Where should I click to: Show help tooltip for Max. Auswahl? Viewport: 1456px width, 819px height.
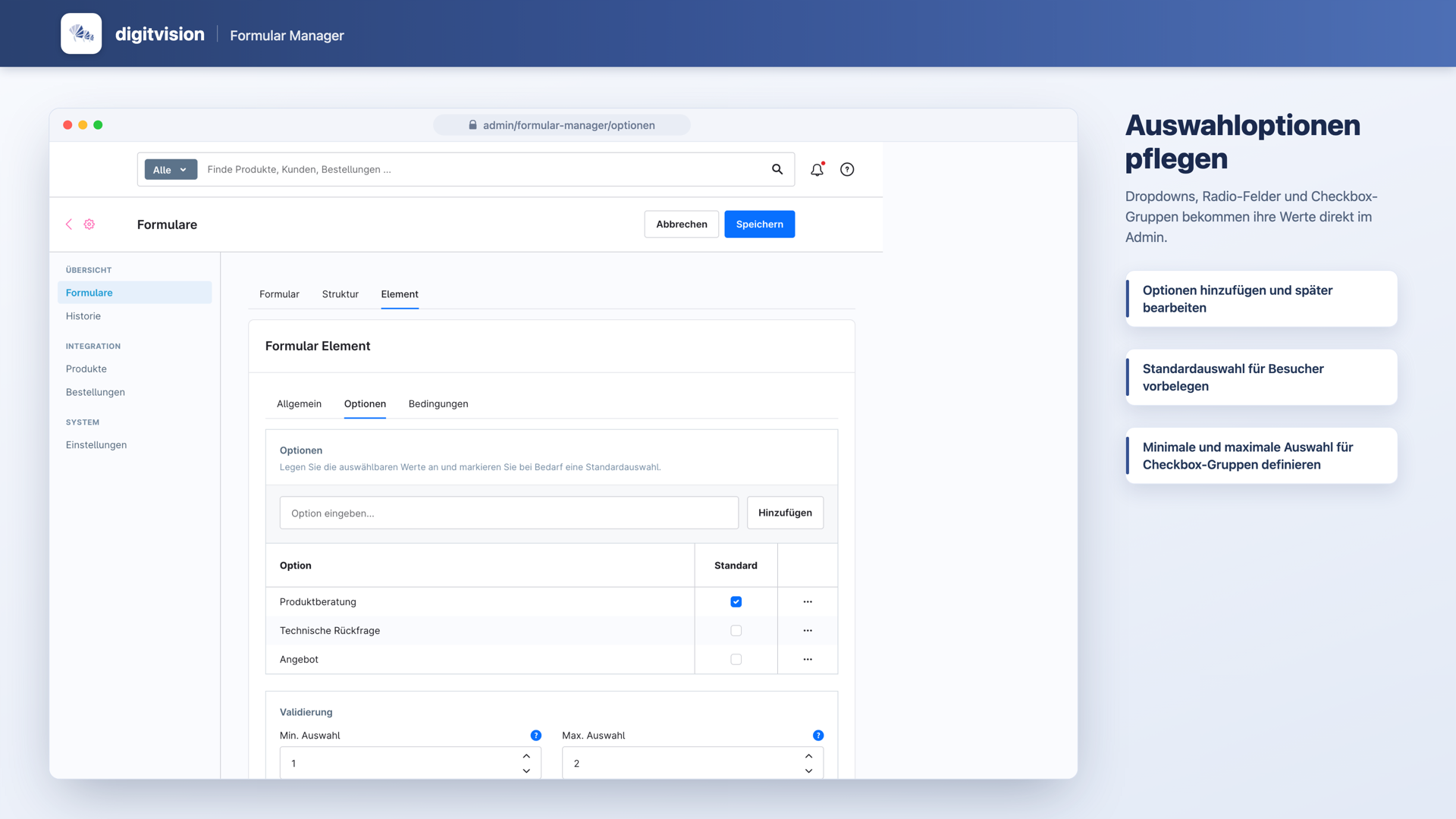click(x=818, y=735)
